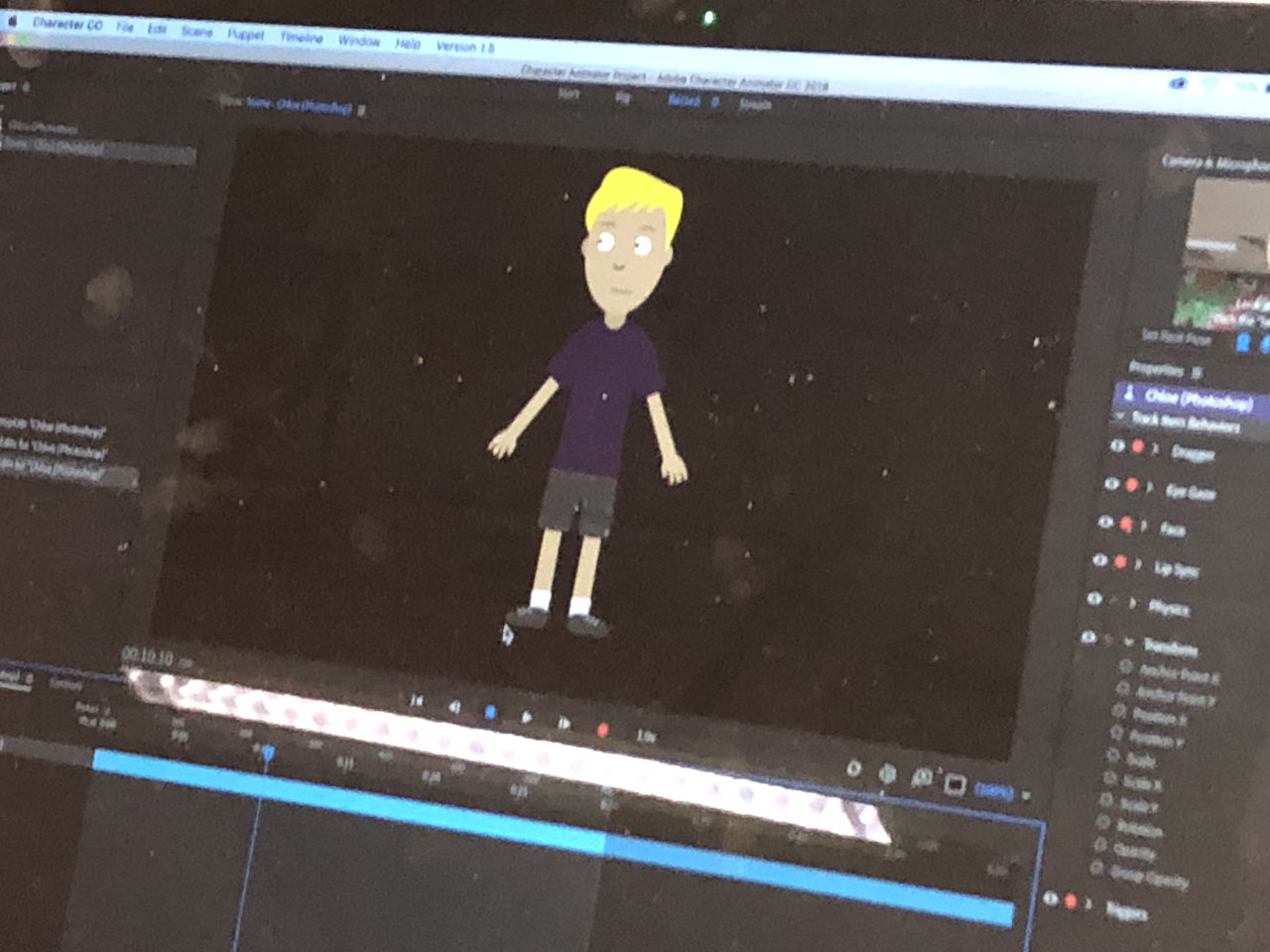Collapse the Transform properties group

coord(1127,643)
